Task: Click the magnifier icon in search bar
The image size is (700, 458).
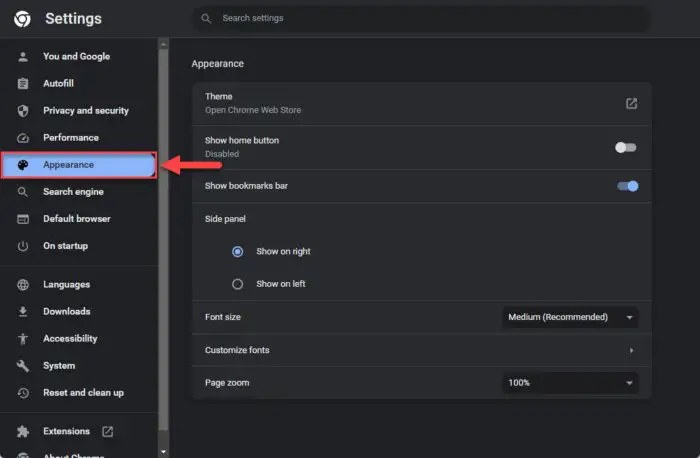Action: [x=206, y=18]
